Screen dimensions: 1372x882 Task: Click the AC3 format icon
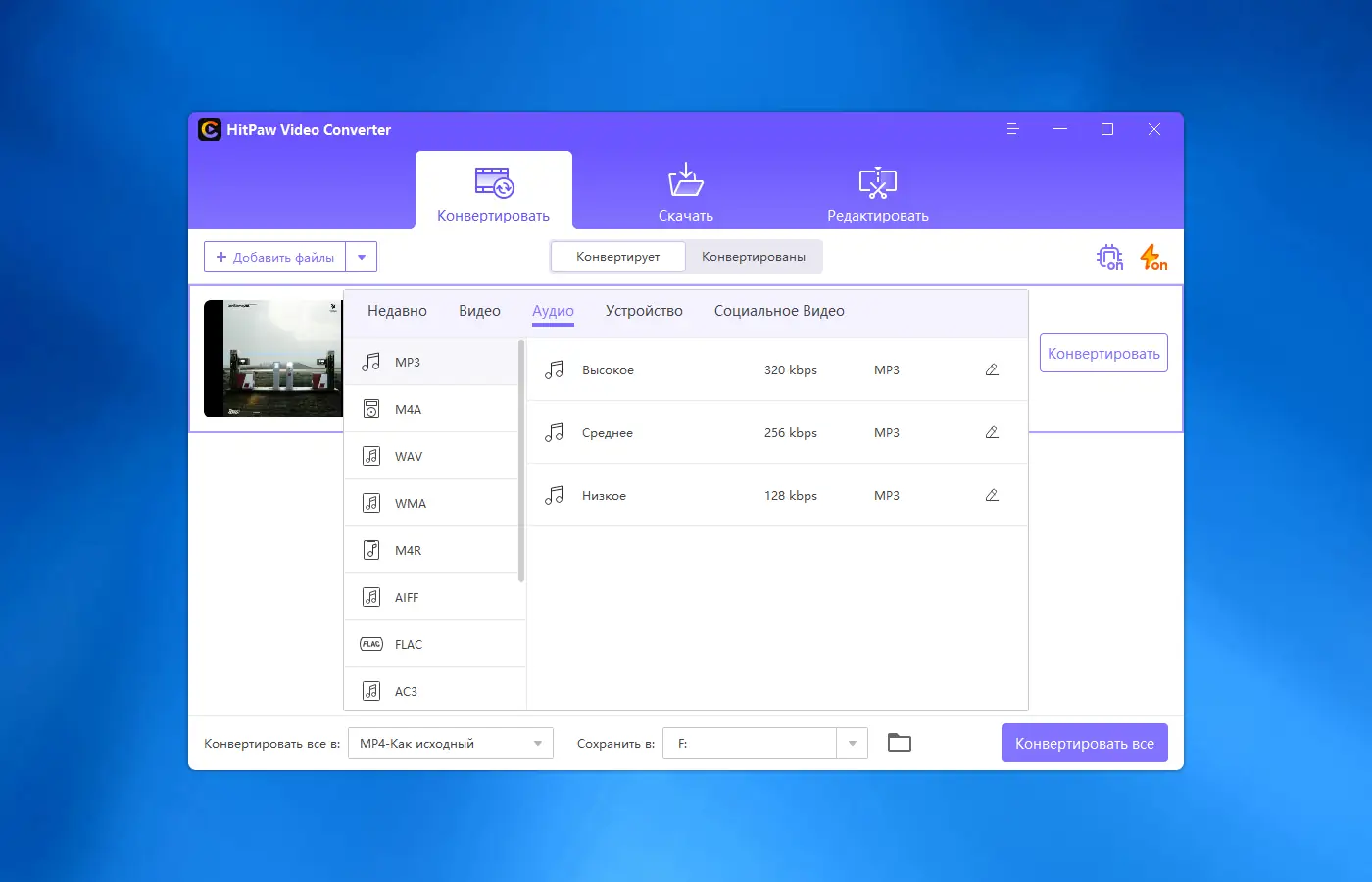click(x=371, y=691)
